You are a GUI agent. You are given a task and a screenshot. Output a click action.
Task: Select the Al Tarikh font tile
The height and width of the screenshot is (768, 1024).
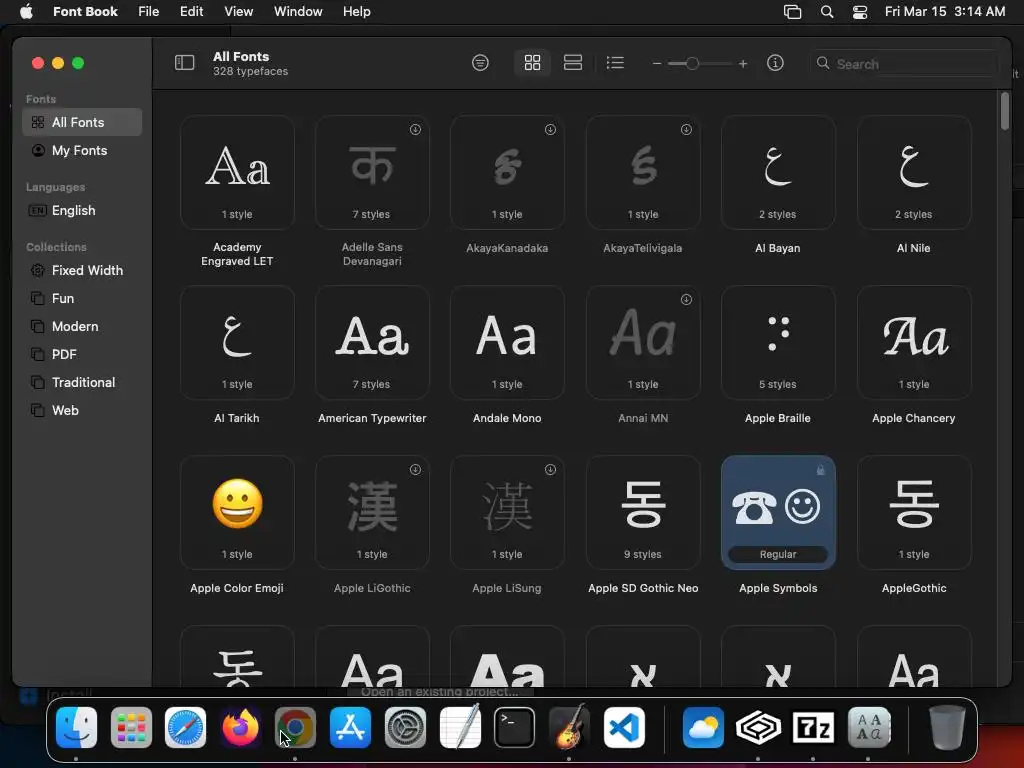(x=237, y=342)
